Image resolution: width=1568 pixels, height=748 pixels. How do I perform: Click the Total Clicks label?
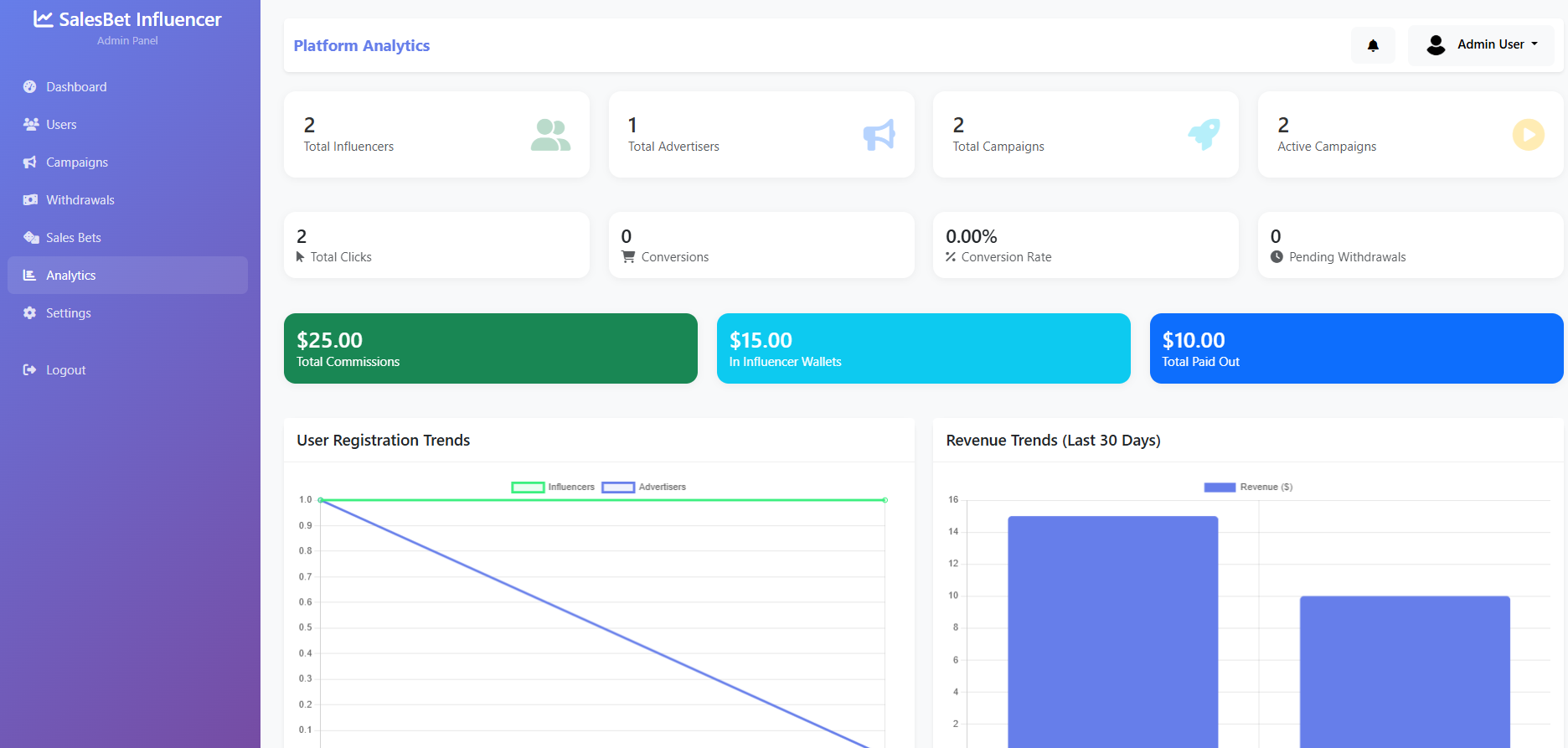coord(341,257)
